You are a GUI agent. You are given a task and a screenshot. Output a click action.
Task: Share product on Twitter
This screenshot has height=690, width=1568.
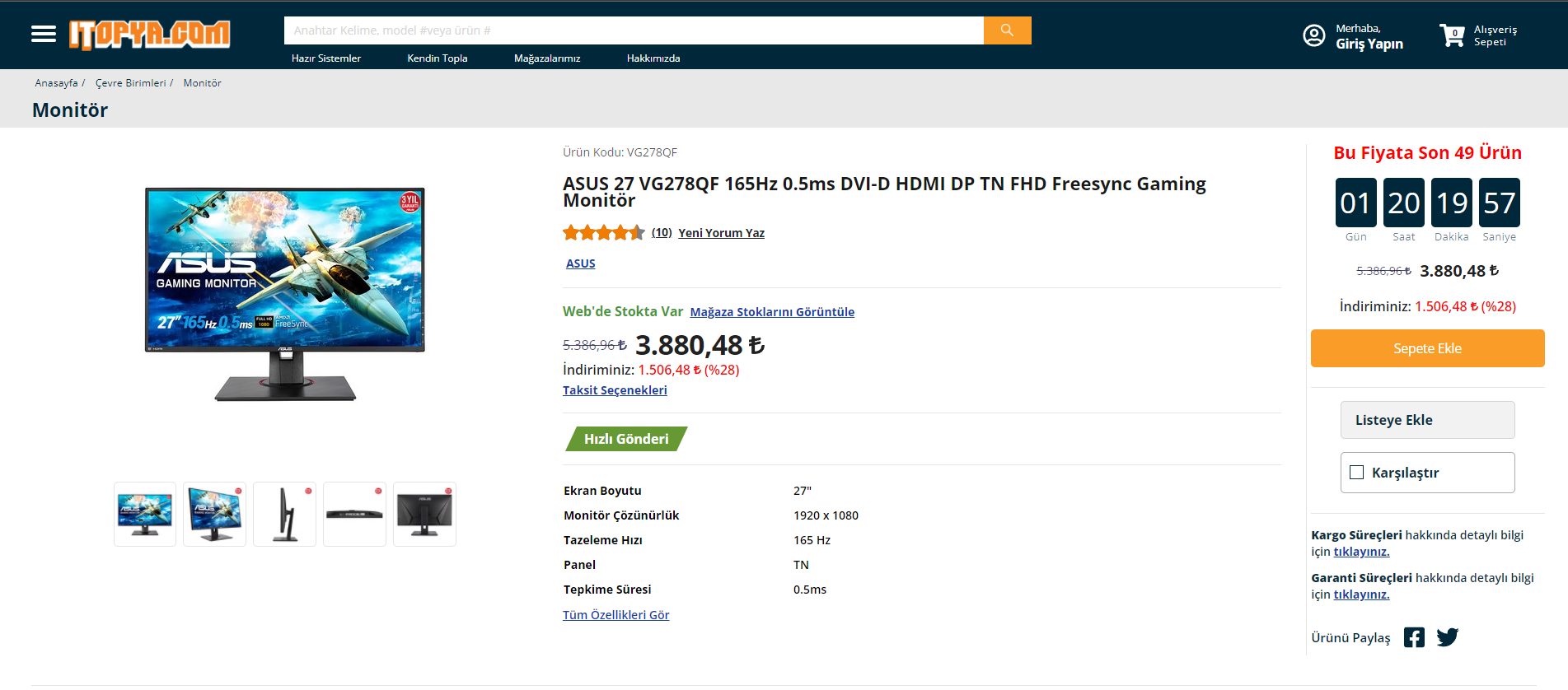click(1448, 637)
